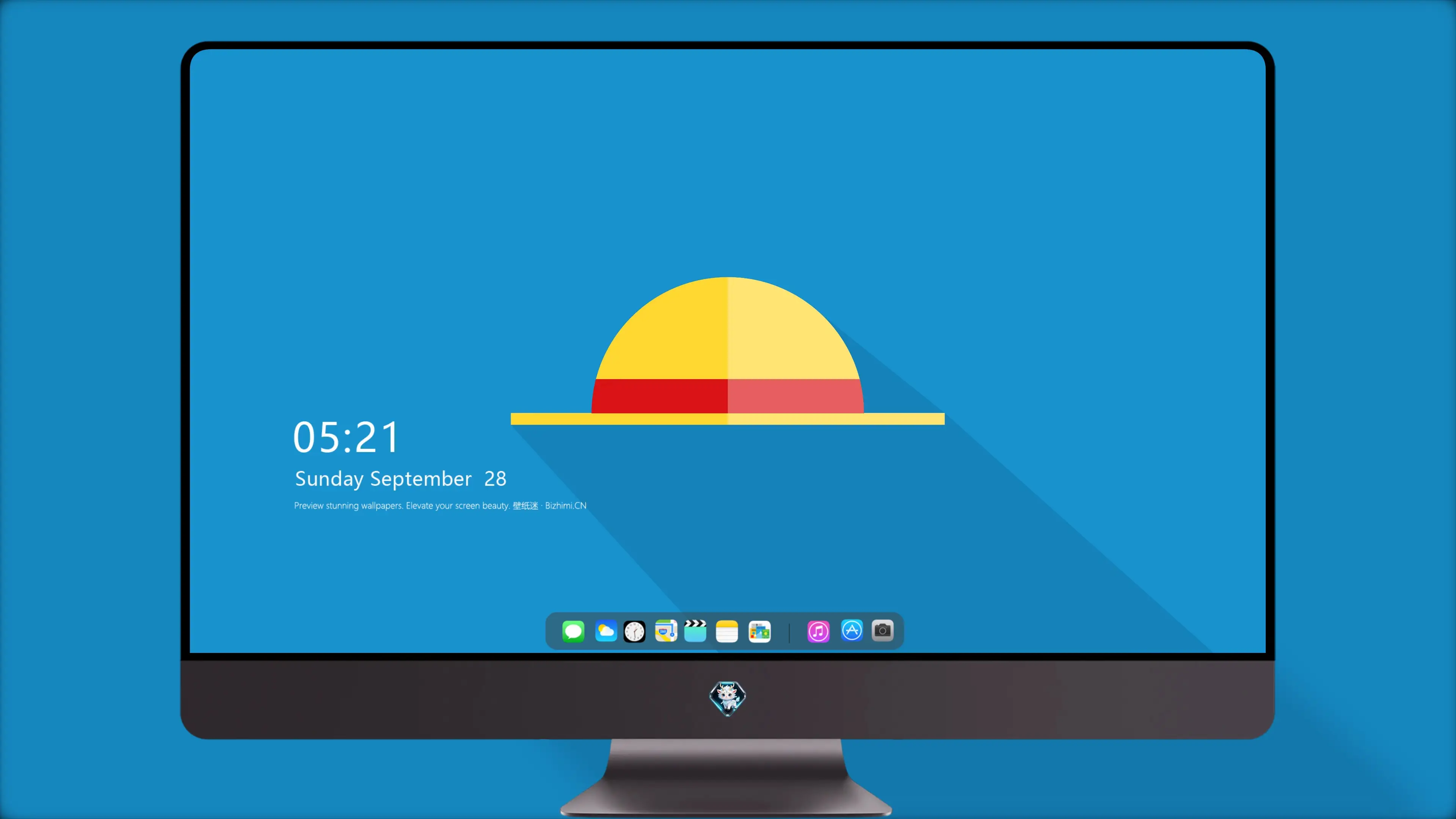Open the Clock app in the dock
Viewport: 1456px width, 819px height.
pyautogui.click(x=634, y=631)
